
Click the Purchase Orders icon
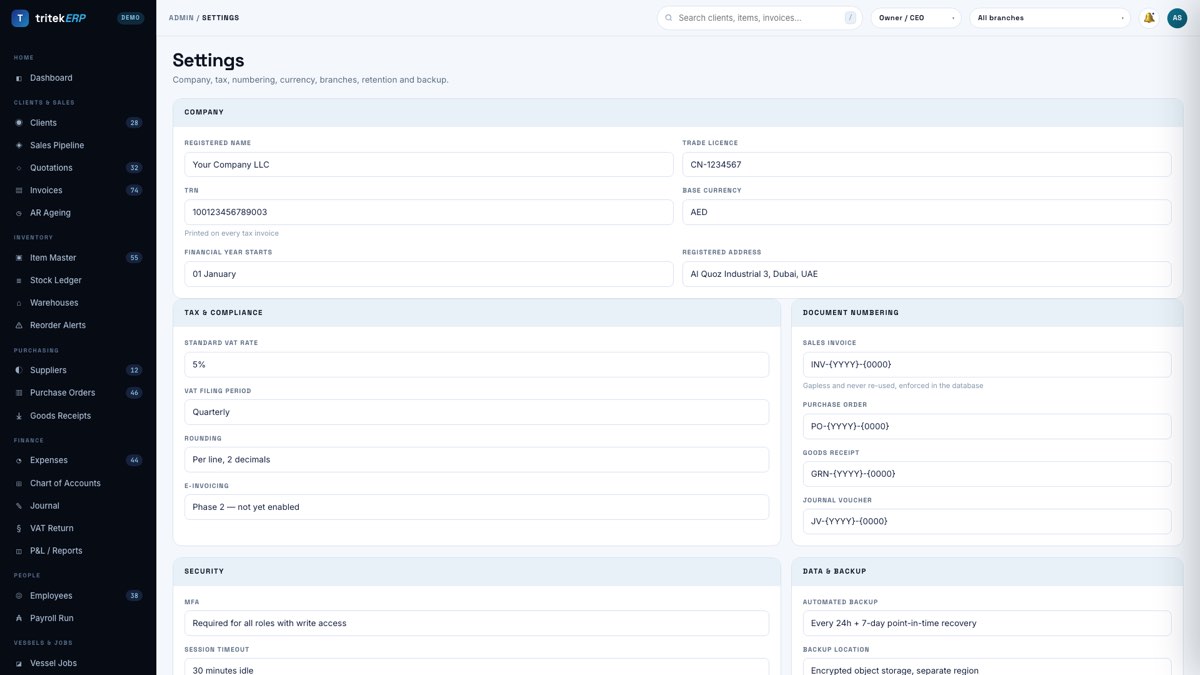tap(19, 393)
